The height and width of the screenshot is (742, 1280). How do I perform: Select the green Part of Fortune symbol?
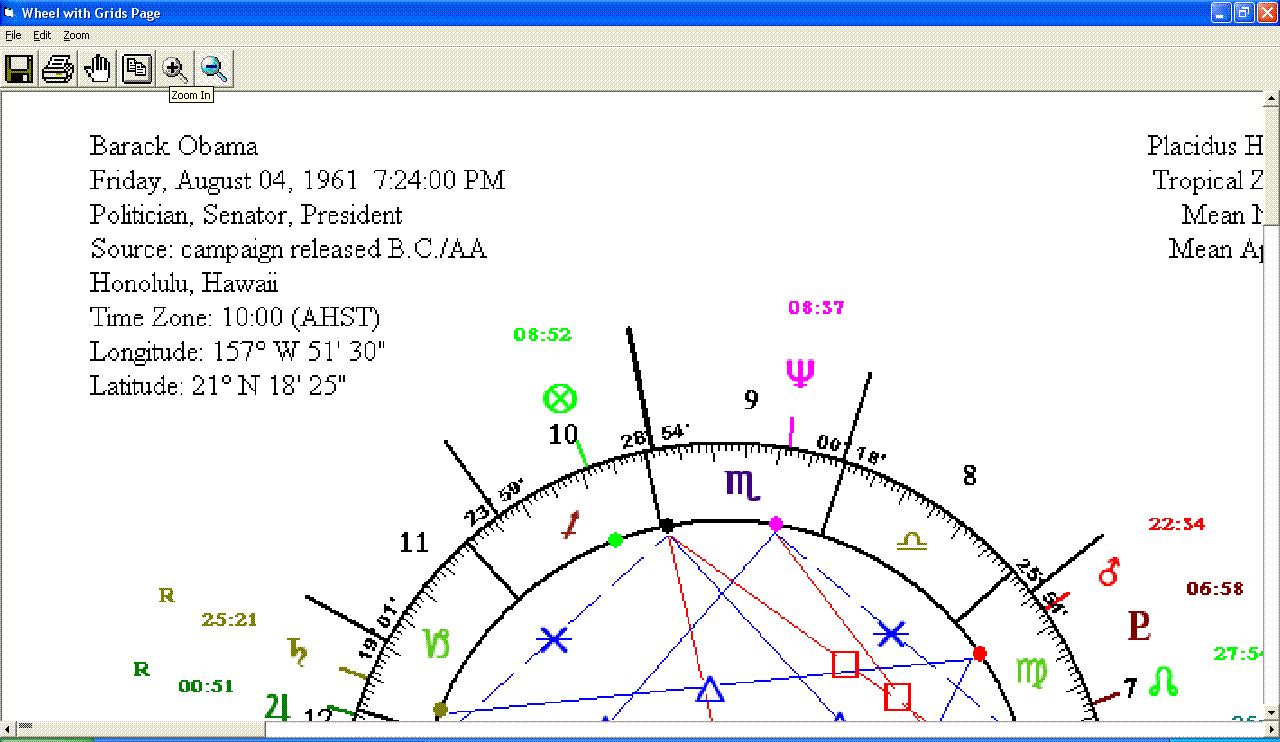[x=560, y=399]
